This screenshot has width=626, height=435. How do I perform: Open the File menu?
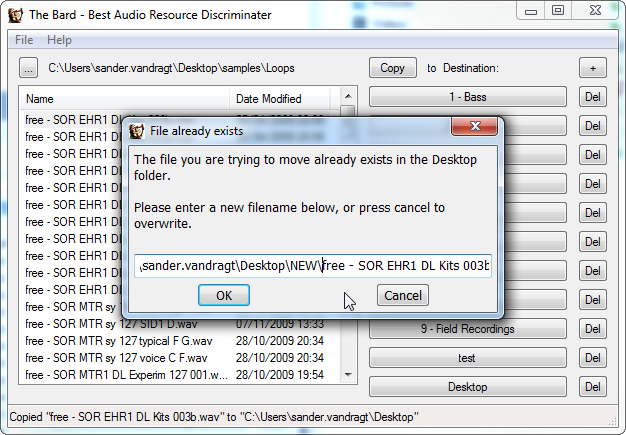tap(24, 40)
